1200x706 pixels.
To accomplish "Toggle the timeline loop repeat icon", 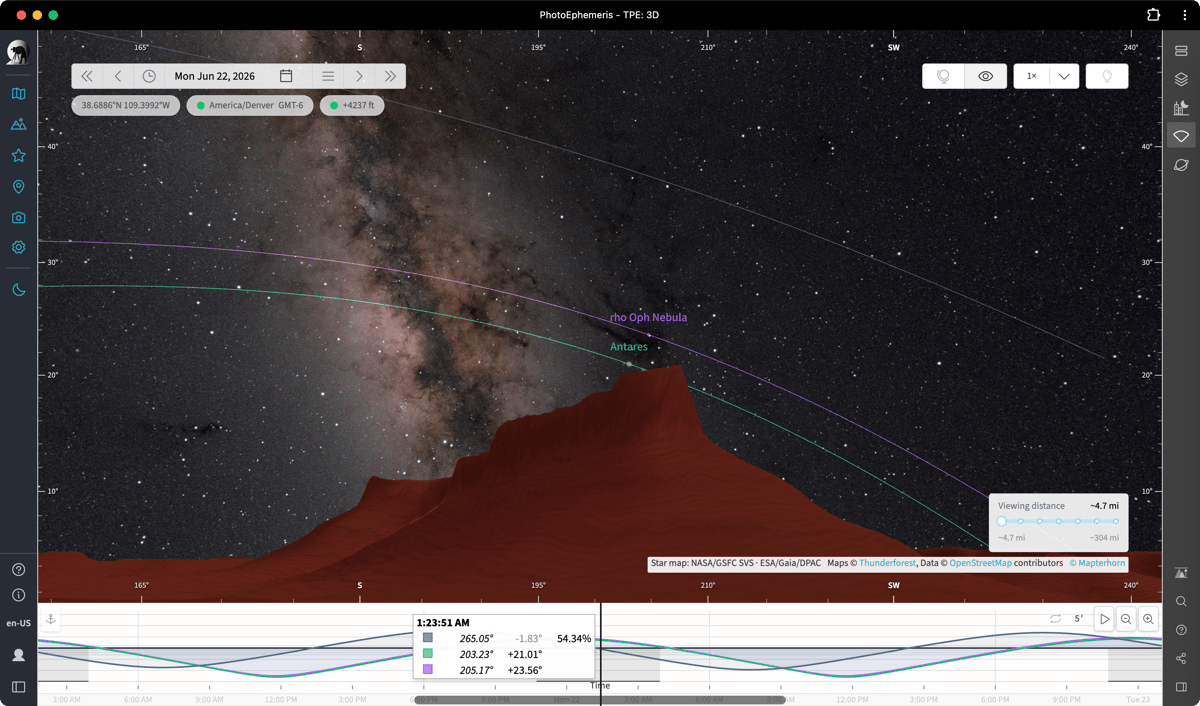I will point(1055,619).
